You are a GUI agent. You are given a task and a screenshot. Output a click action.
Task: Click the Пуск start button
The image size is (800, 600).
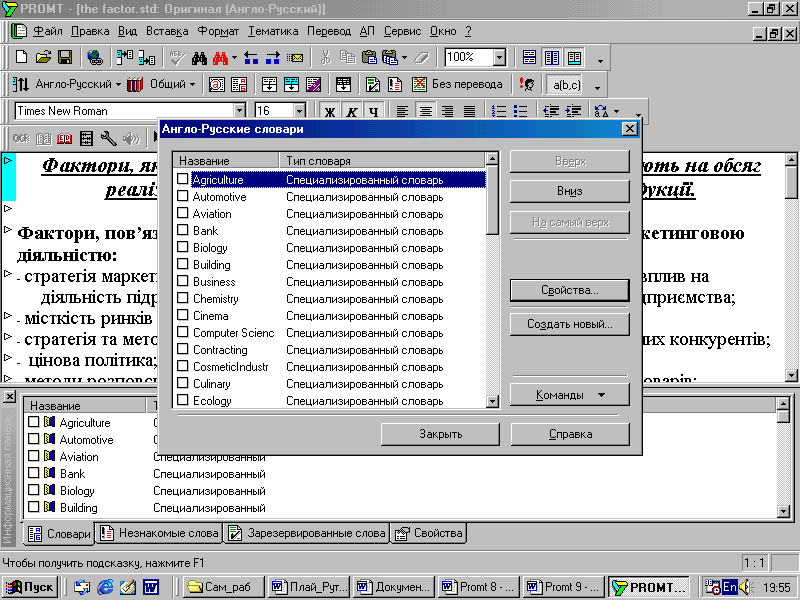click(x=29, y=587)
